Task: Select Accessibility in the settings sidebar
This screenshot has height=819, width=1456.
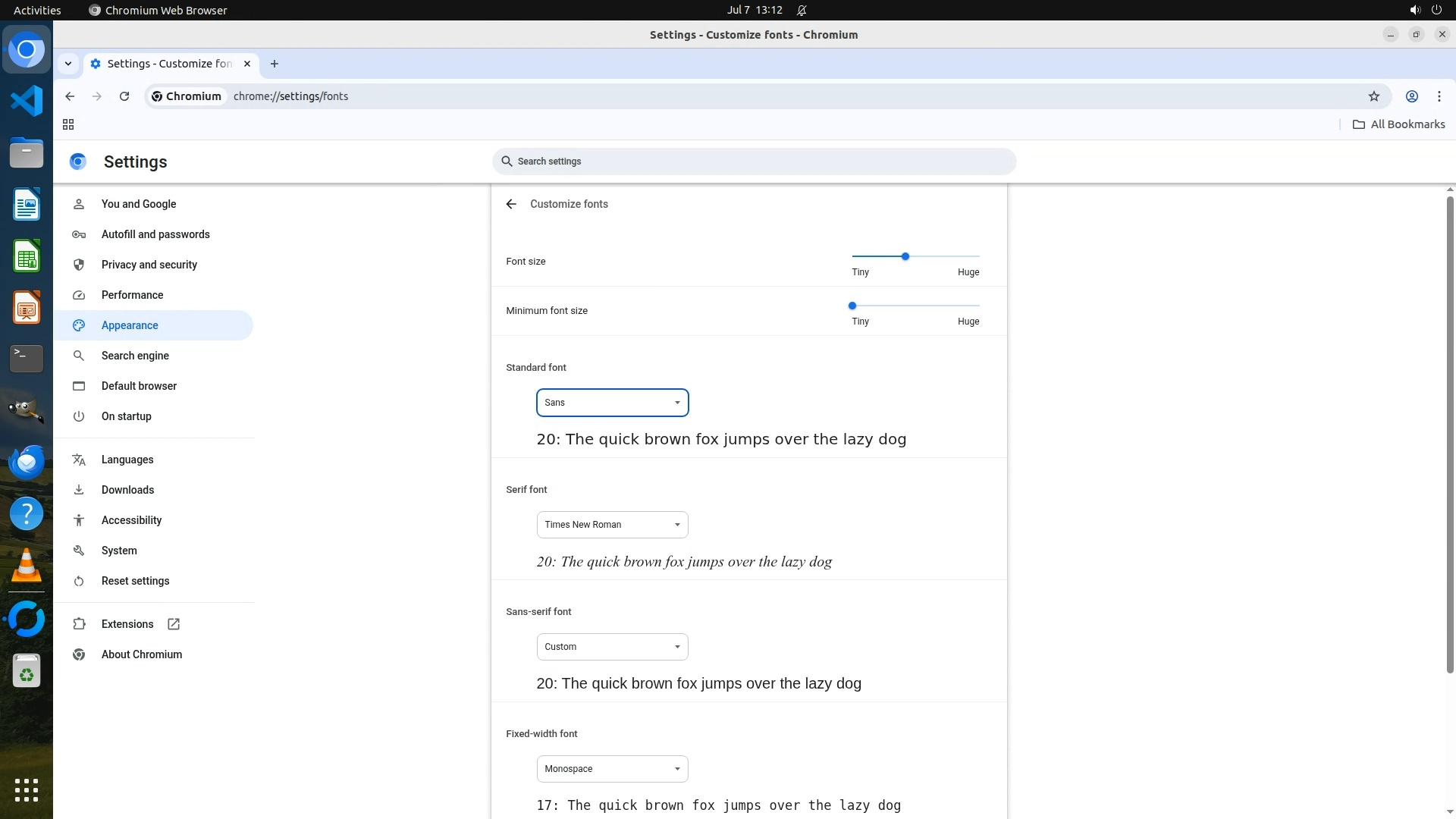Action: pyautogui.click(x=131, y=520)
